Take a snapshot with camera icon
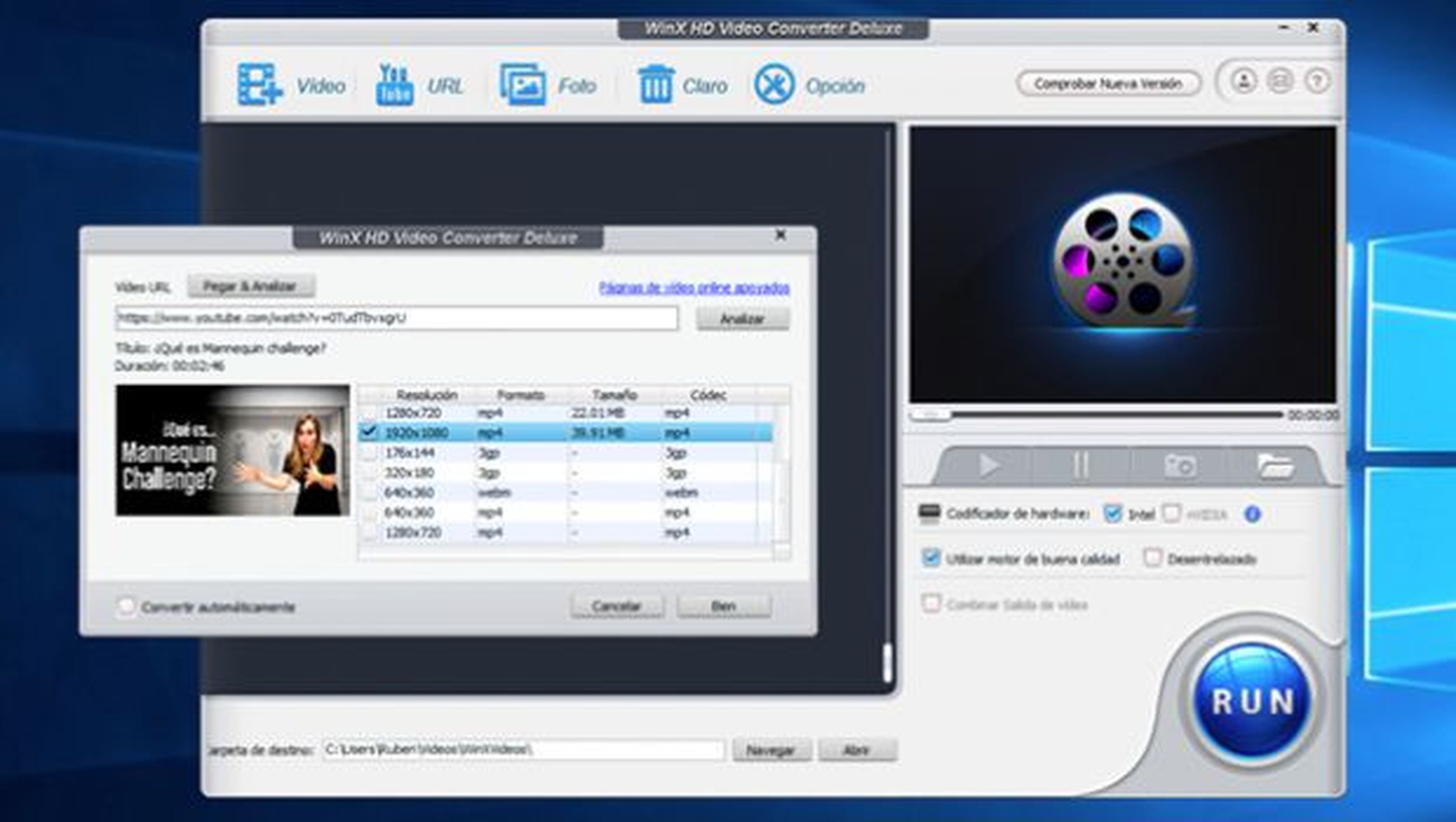Image resolution: width=1456 pixels, height=822 pixels. click(1180, 466)
